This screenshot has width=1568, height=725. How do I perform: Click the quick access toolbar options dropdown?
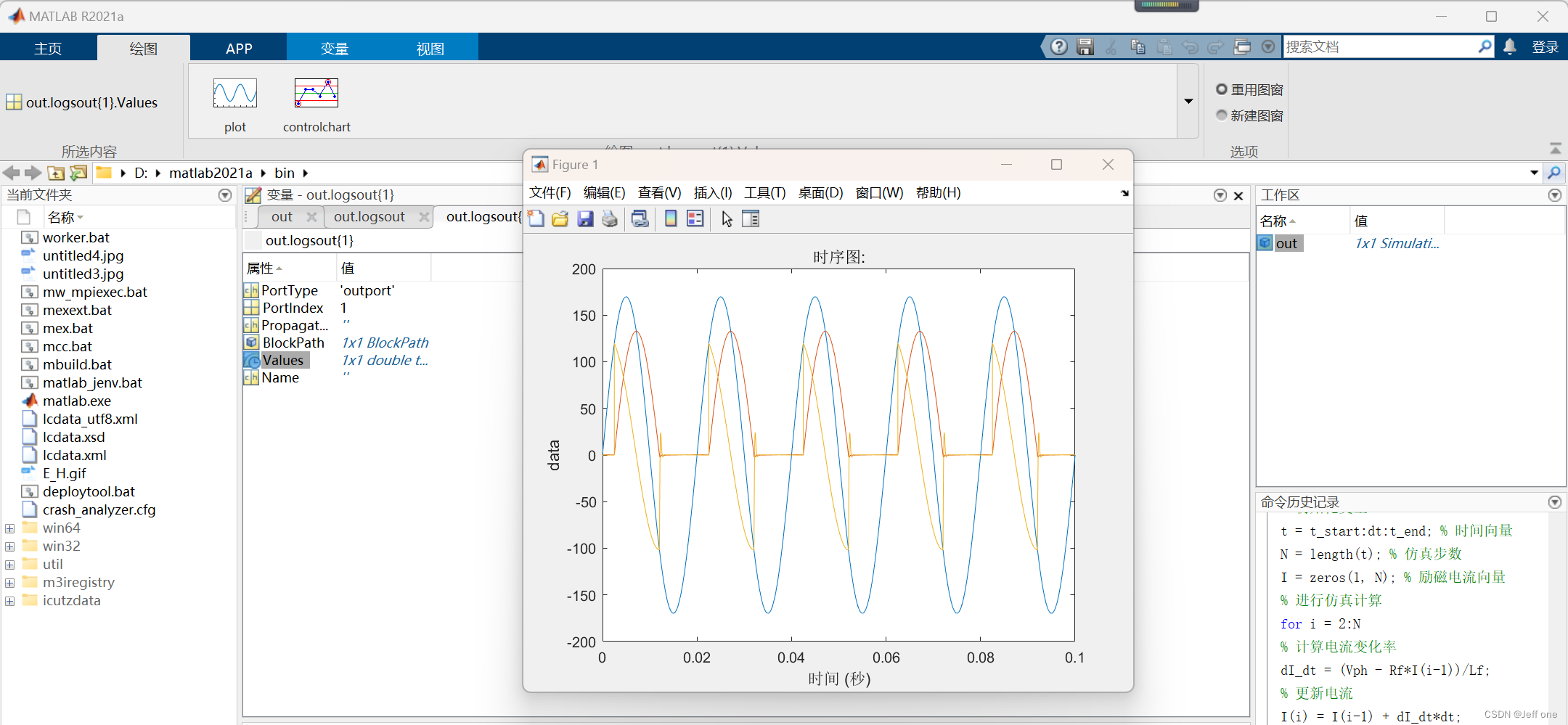pos(1268,47)
